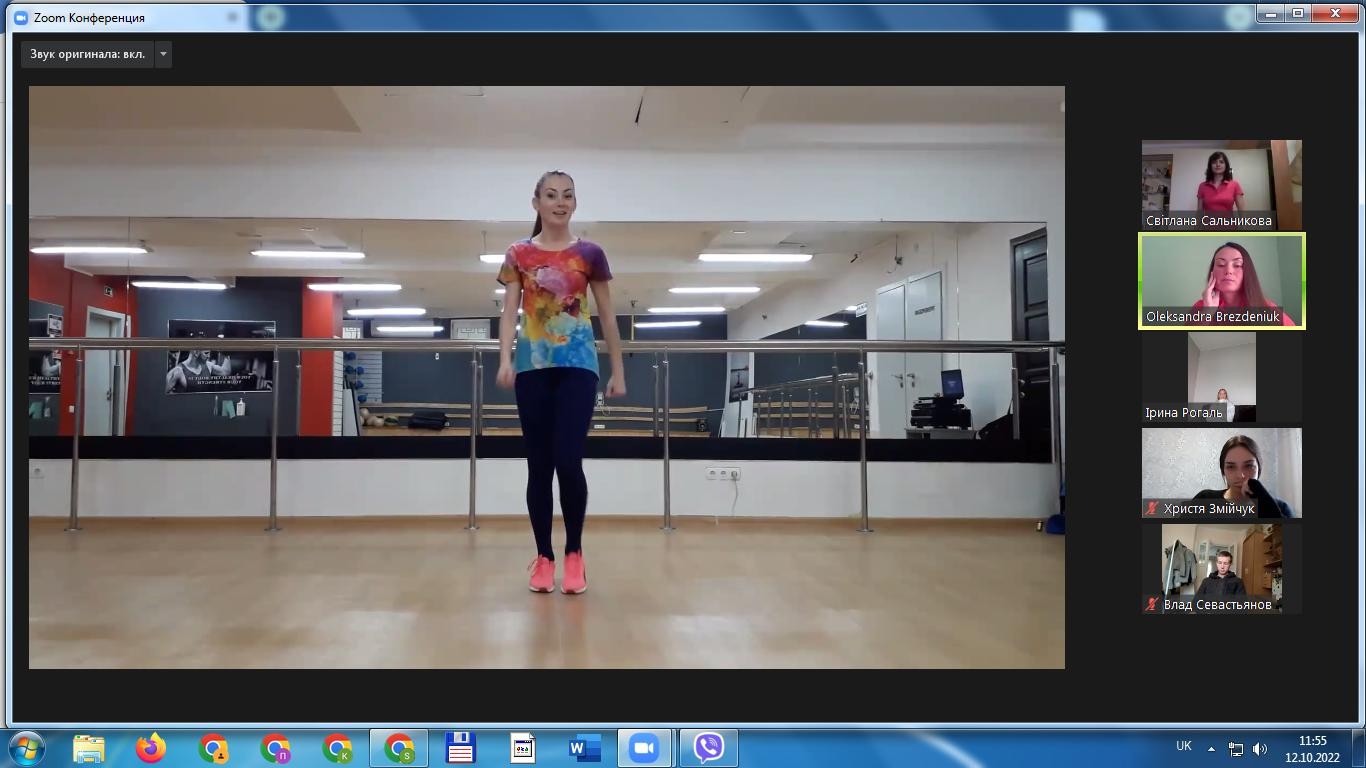Click the Windows Start button
The image size is (1366, 768).
(26, 748)
